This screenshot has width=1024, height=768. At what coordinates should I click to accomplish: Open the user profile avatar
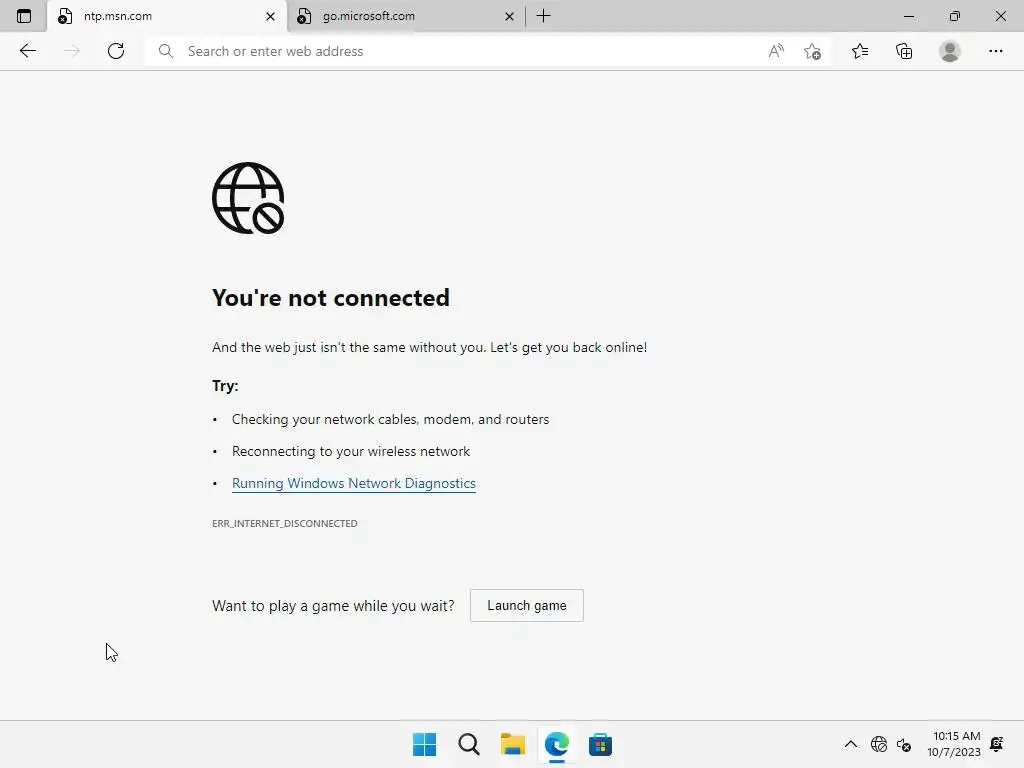[x=950, y=51]
